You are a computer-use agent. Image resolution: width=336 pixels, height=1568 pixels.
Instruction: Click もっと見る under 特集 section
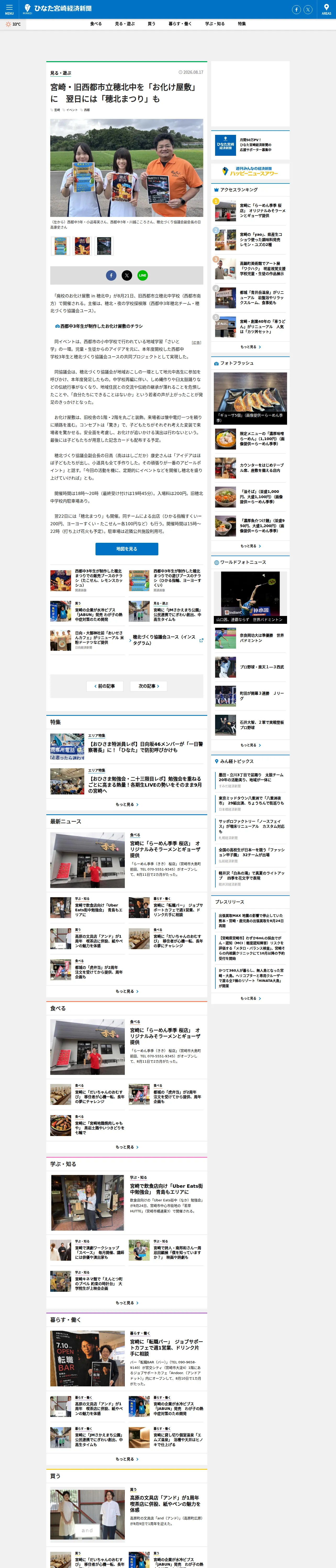pyautogui.click(x=127, y=805)
